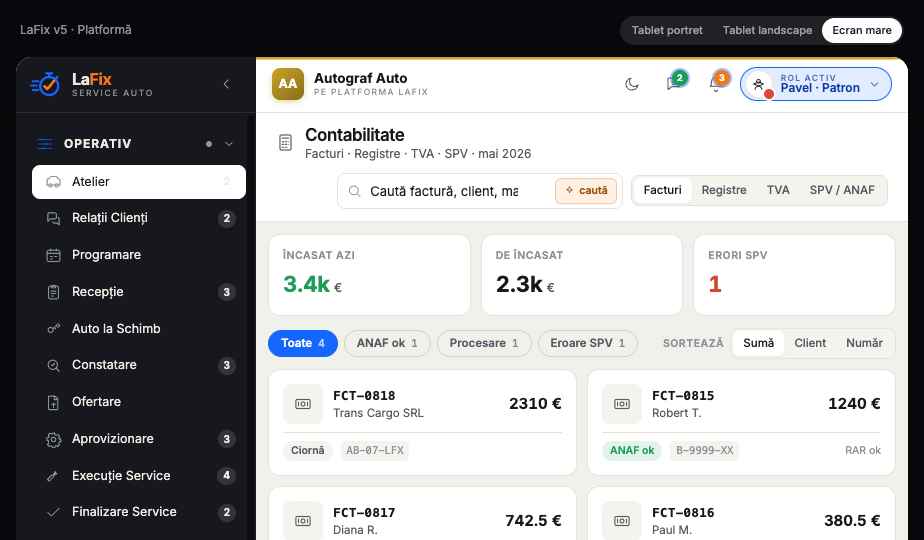Collapse the OPERATIV section chevron

229,144
